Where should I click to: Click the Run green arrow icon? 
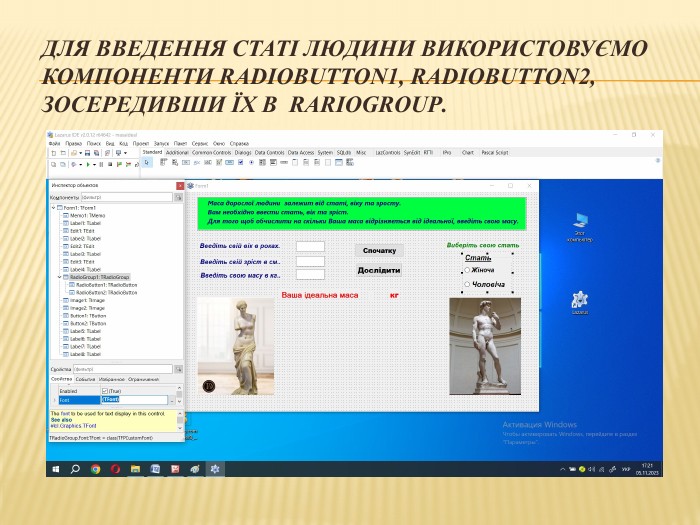click(x=88, y=164)
